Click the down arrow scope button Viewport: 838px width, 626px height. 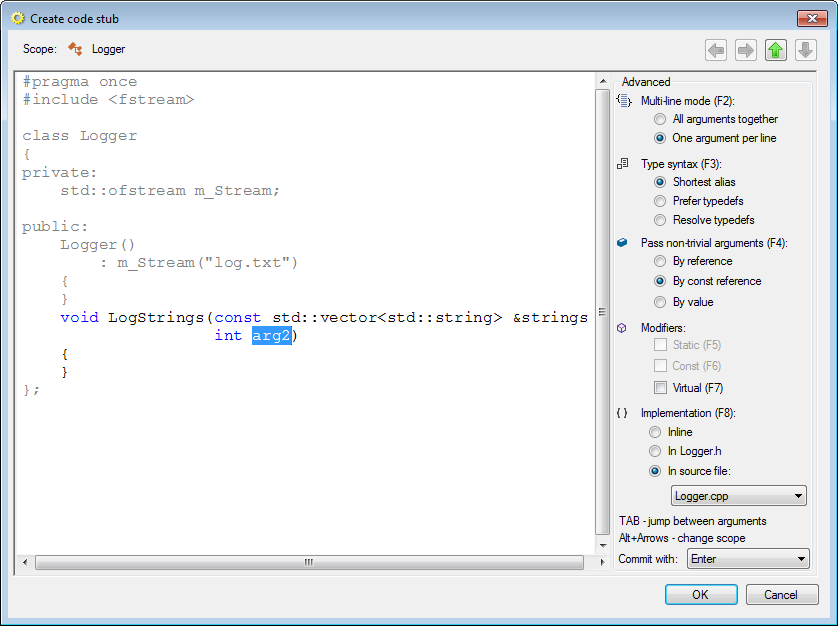pos(805,51)
